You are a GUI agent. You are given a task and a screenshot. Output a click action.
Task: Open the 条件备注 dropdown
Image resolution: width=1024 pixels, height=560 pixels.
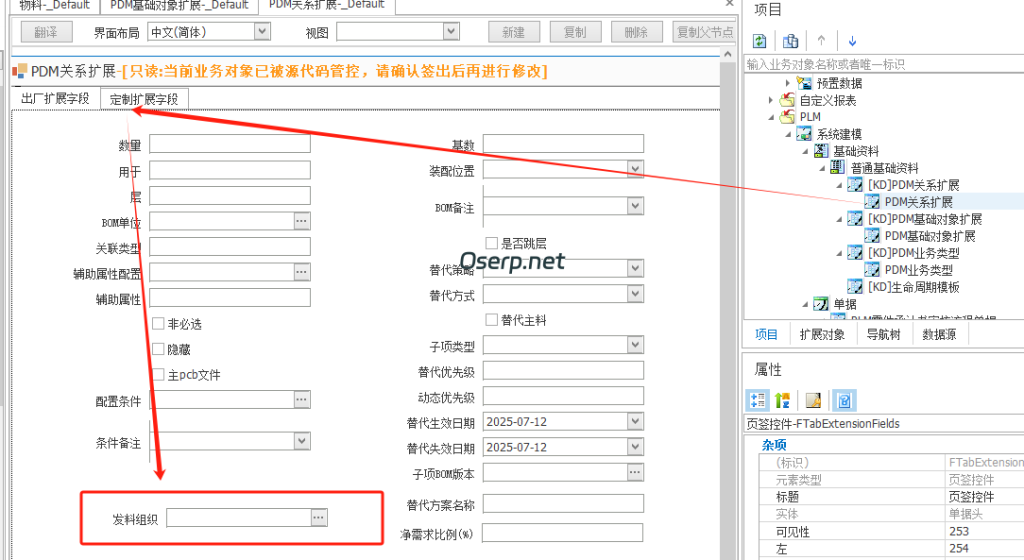[302, 441]
